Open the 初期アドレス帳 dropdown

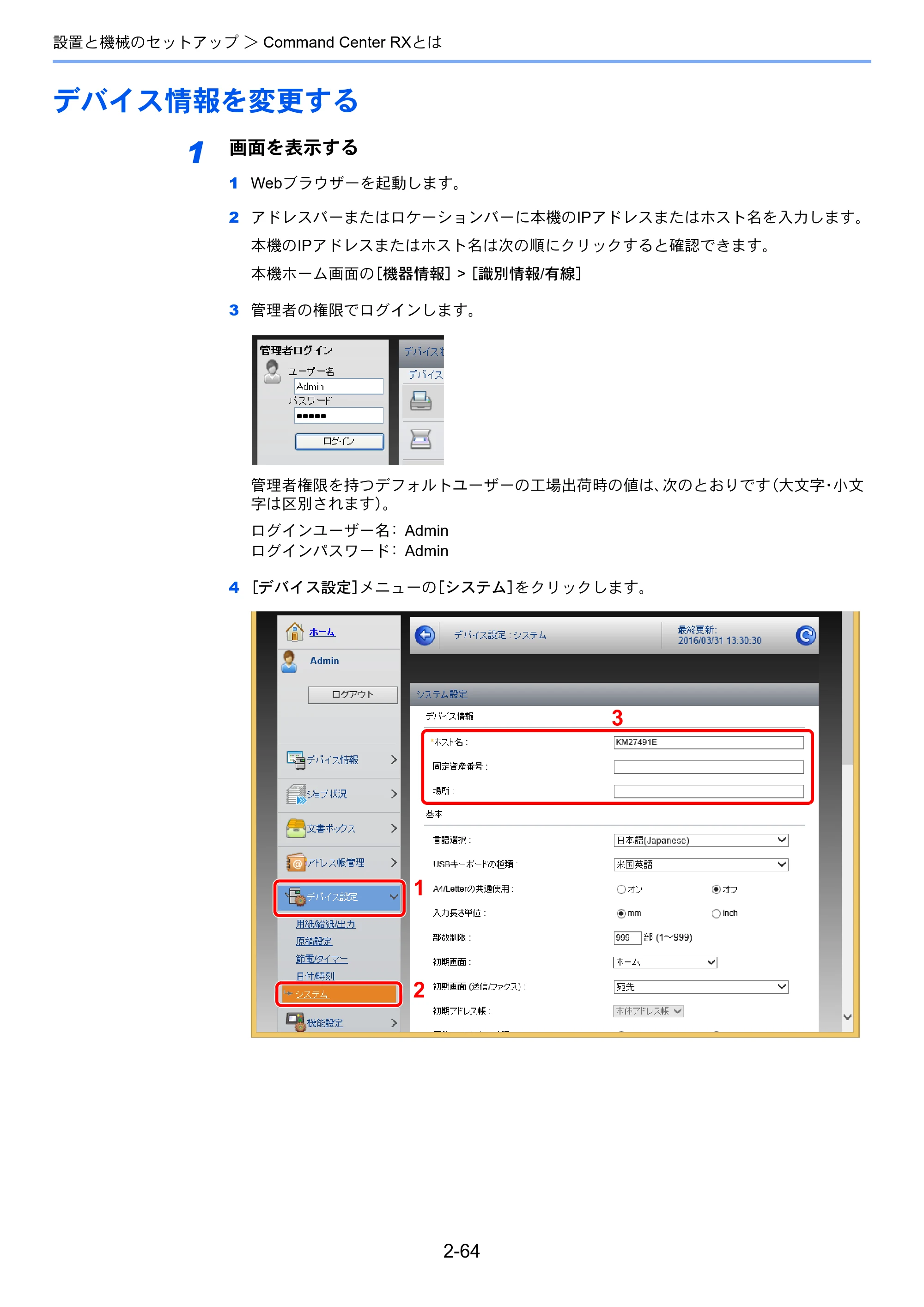coord(649,1011)
